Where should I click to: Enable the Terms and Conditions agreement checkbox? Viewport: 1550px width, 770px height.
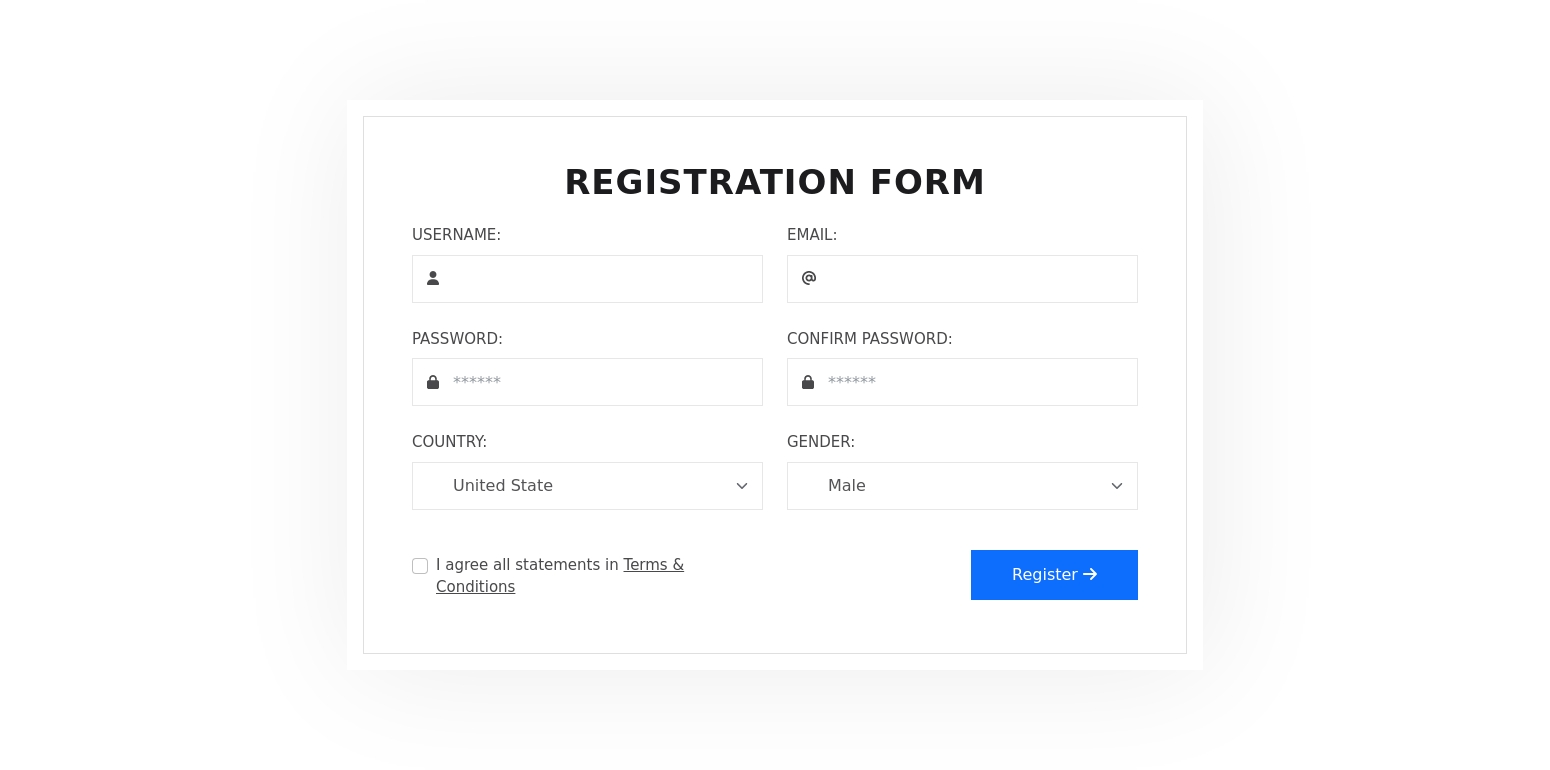(420, 566)
